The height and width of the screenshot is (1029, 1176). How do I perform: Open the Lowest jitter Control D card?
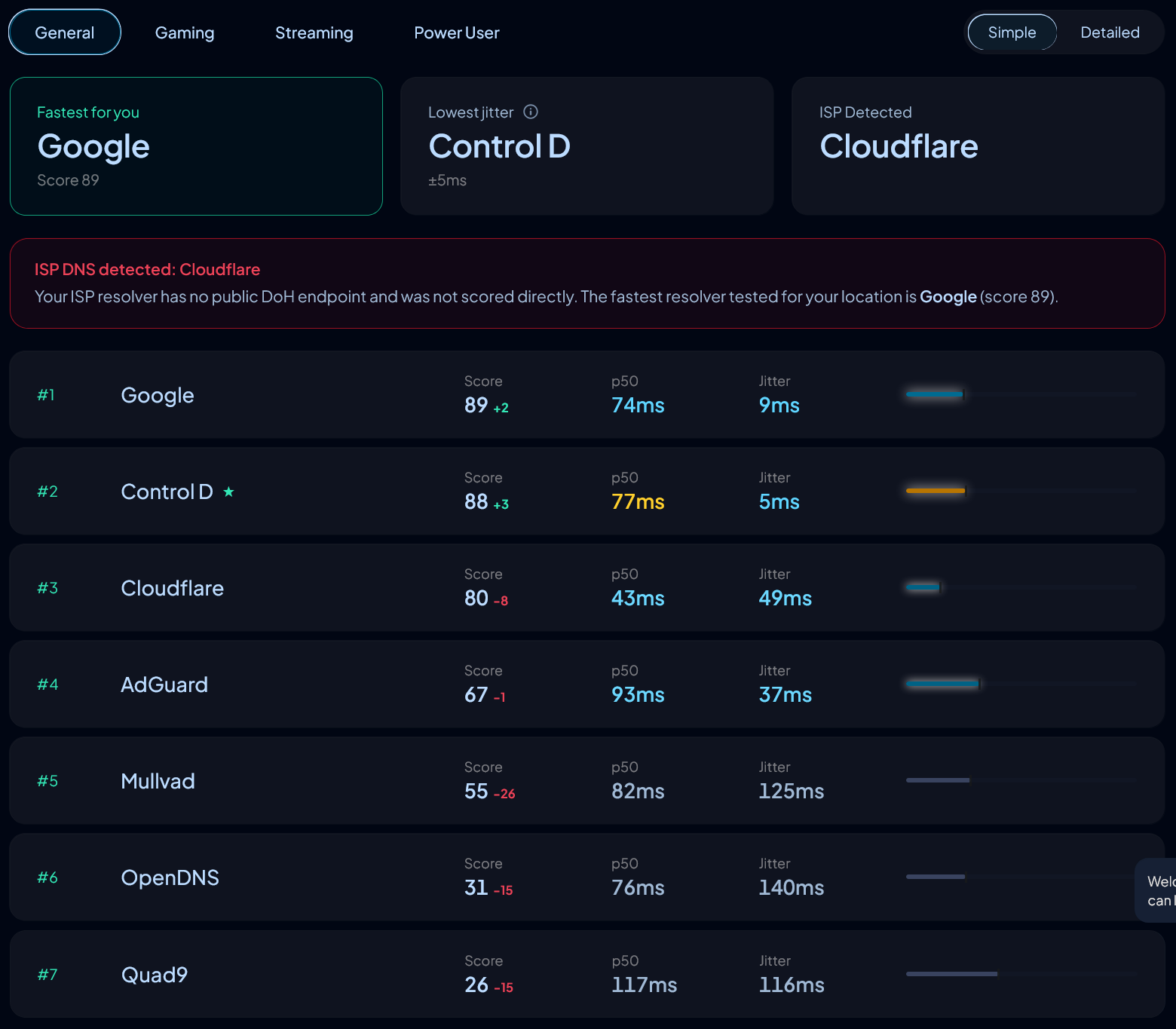587,146
